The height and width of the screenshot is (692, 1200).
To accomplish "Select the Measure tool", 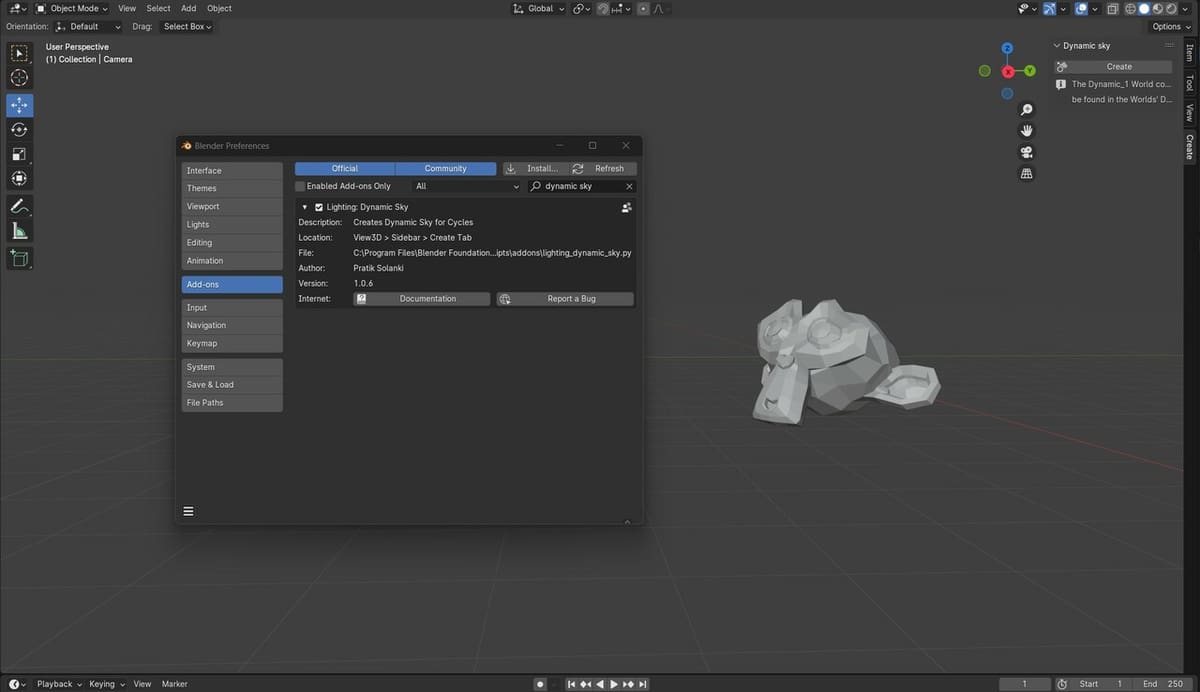I will (20, 231).
